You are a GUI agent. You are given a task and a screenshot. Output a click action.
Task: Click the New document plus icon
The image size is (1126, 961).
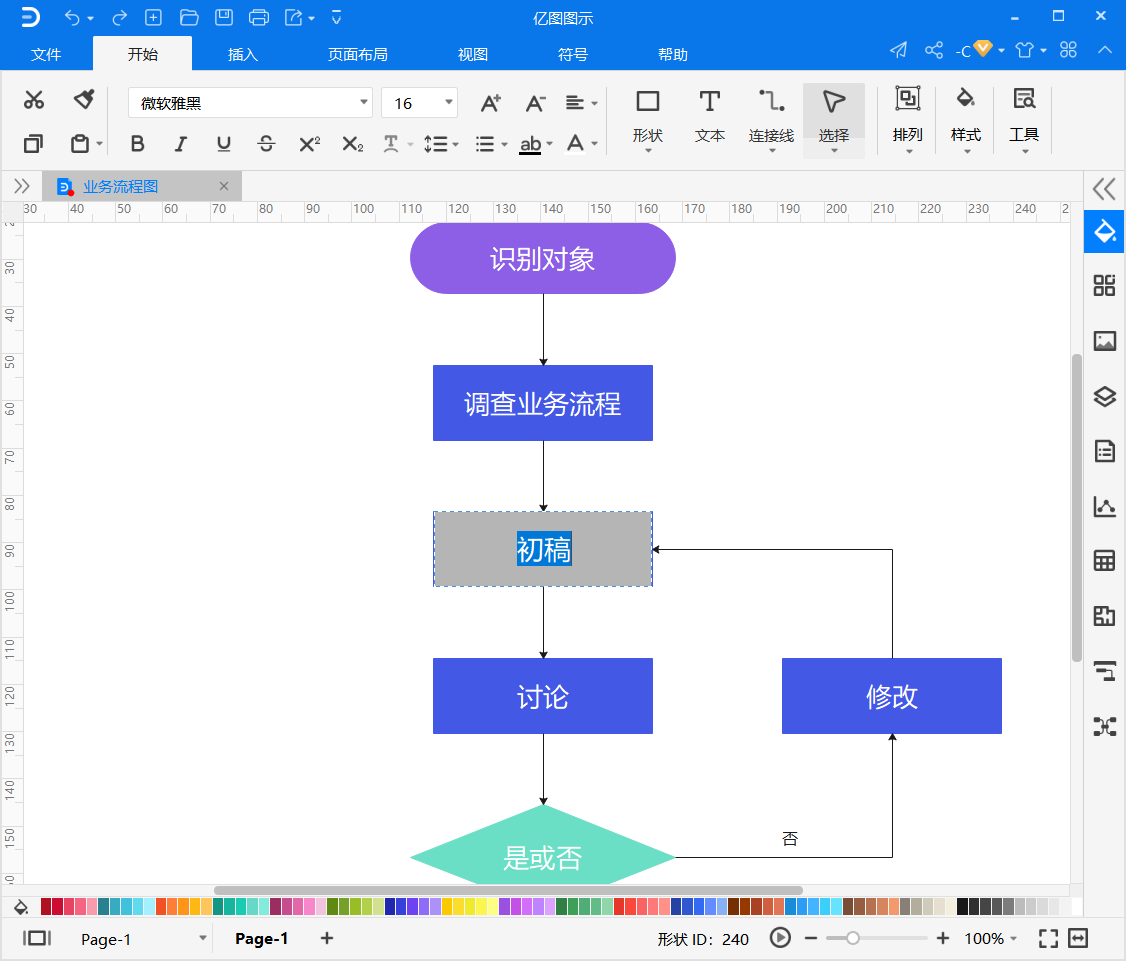coord(153,17)
